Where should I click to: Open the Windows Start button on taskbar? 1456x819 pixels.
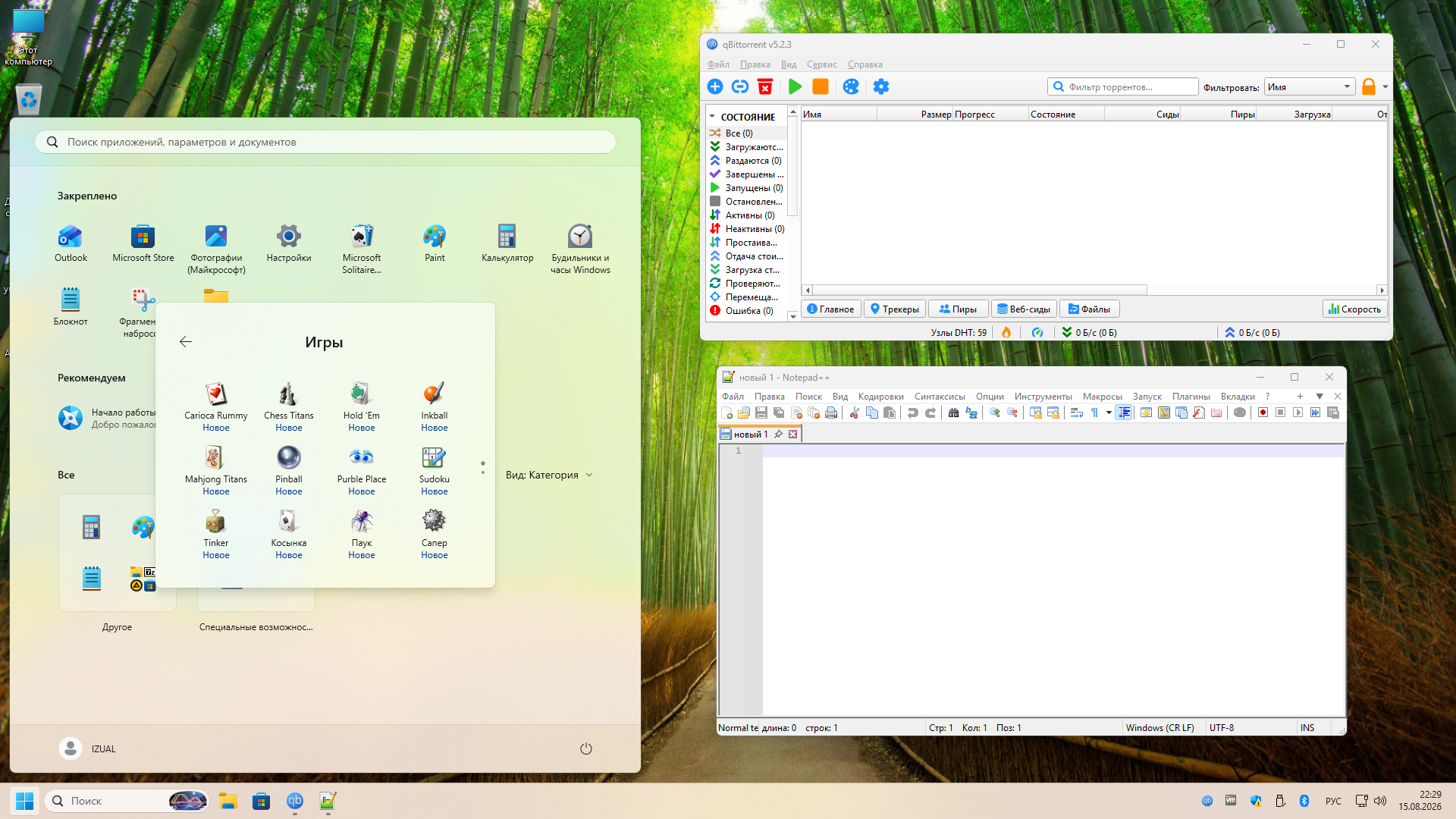(24, 801)
